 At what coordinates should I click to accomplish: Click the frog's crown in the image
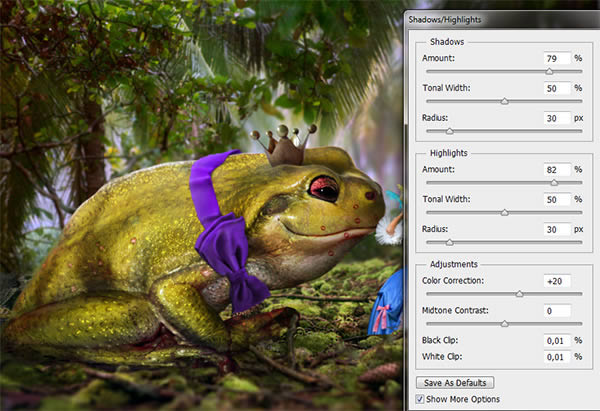284,145
